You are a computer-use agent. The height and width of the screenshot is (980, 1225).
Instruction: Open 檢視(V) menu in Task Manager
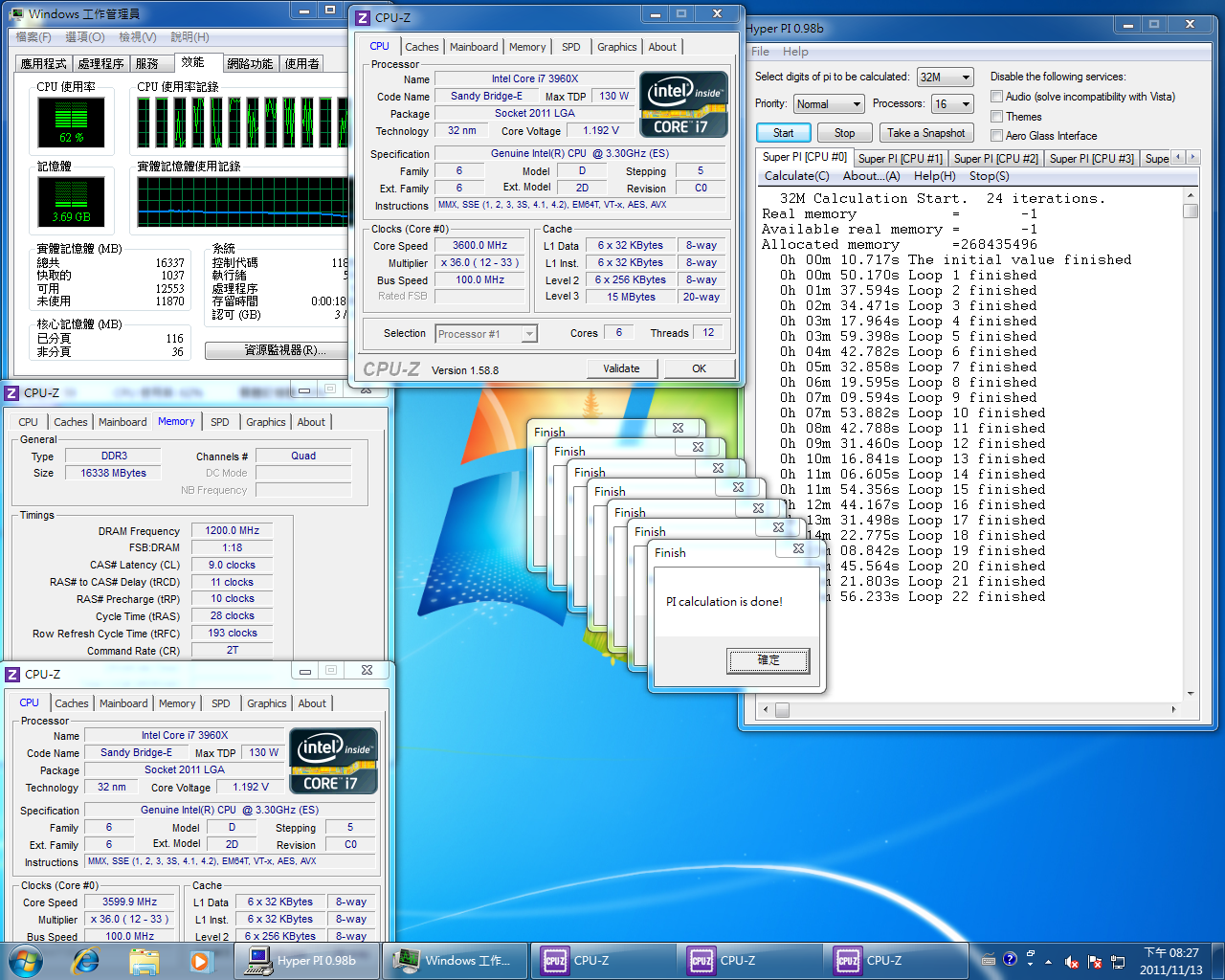pyautogui.click(x=137, y=37)
